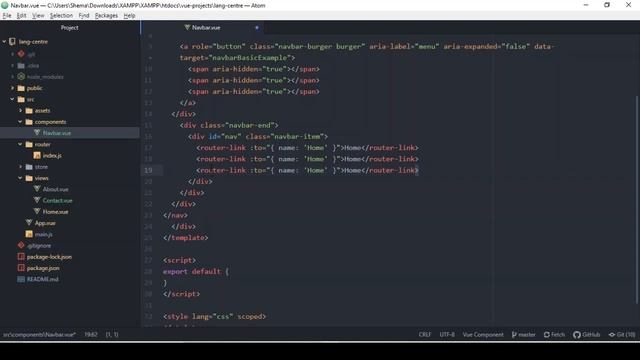This screenshot has width=640, height=360.
Task: Click the Project panel header
Action: [x=69, y=27]
